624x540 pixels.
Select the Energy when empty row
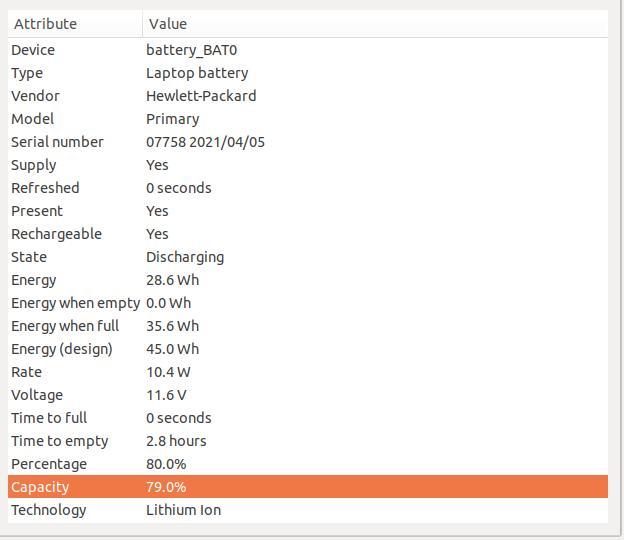pyautogui.click(x=308, y=303)
